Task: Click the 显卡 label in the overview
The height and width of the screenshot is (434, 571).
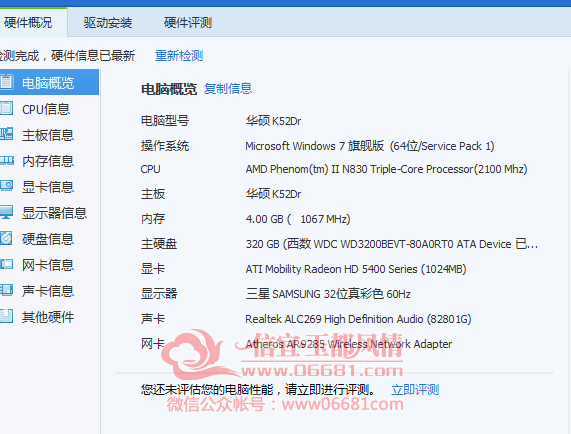Action: tap(153, 269)
